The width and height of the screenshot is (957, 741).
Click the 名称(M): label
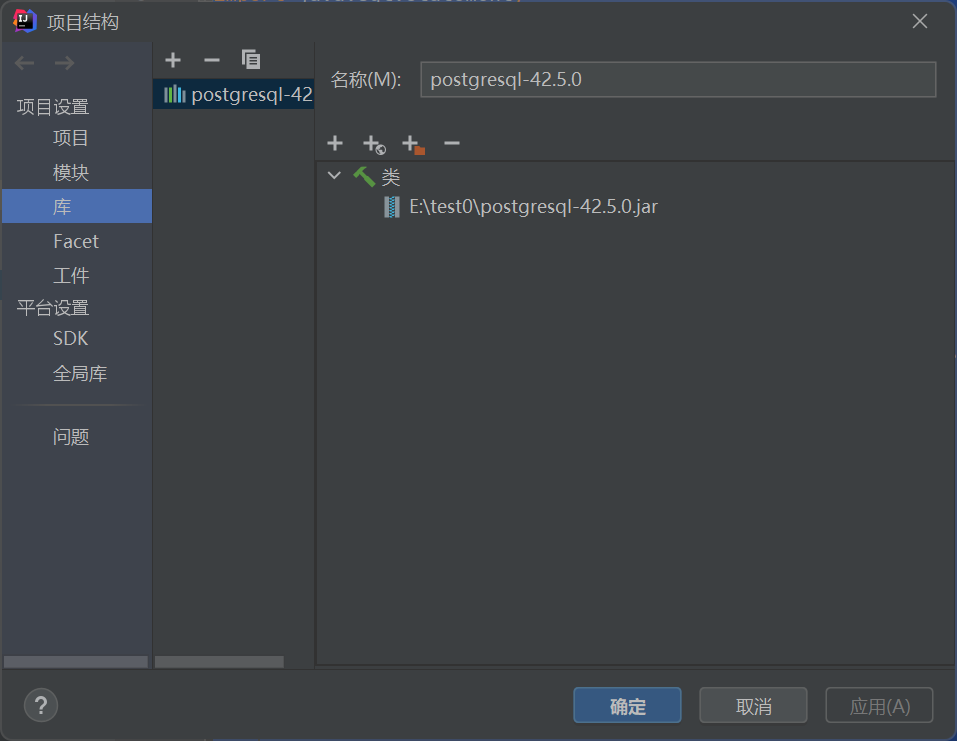click(x=366, y=79)
